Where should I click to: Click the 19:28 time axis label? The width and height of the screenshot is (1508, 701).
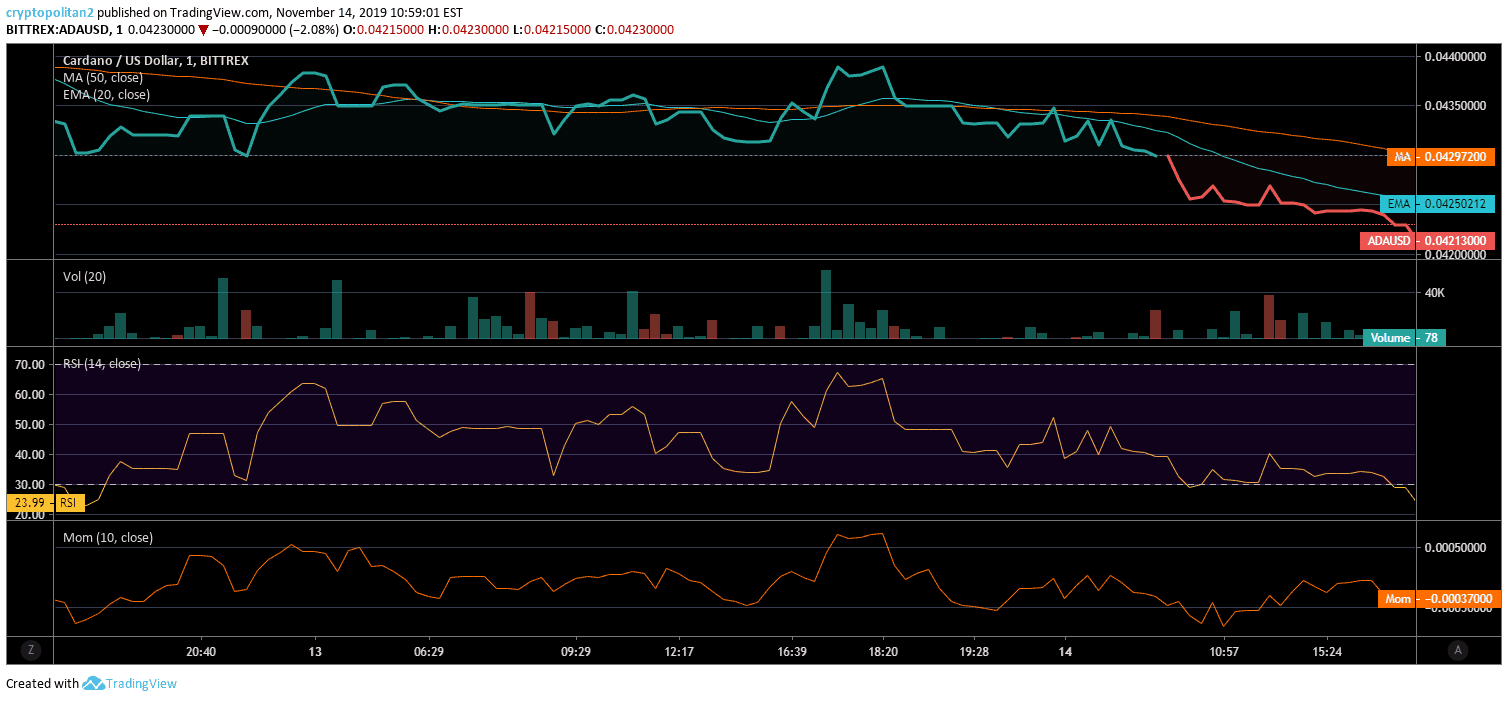(974, 651)
